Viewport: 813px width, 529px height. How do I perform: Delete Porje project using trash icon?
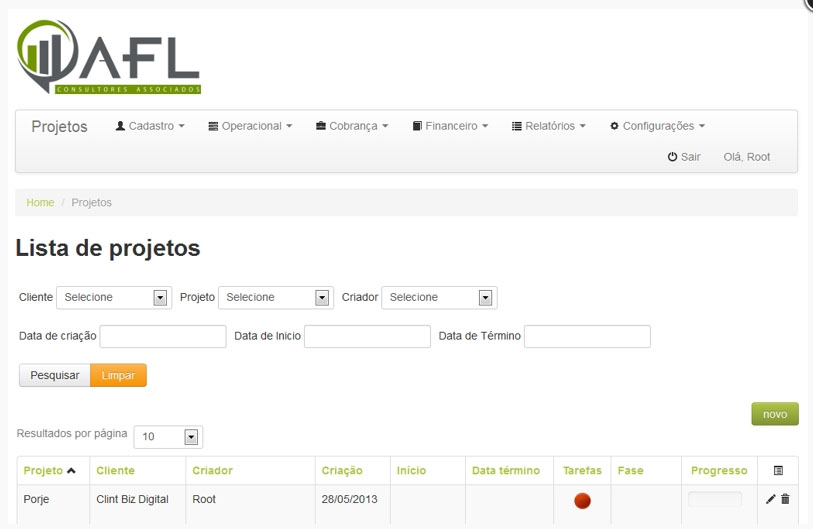[785, 499]
